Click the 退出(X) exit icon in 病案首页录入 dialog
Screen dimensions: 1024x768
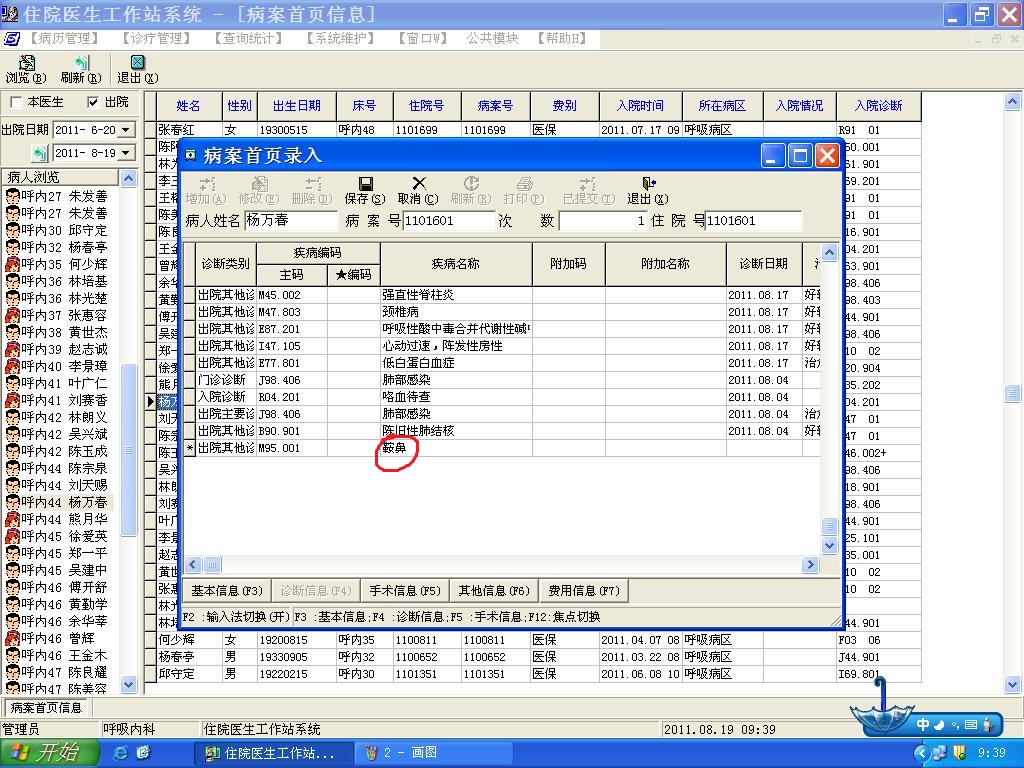648,184
